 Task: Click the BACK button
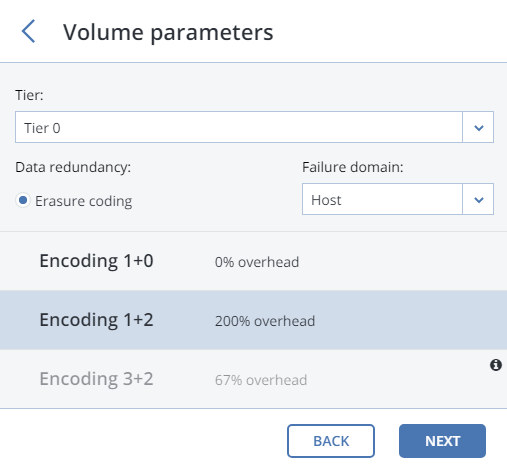coord(331,441)
